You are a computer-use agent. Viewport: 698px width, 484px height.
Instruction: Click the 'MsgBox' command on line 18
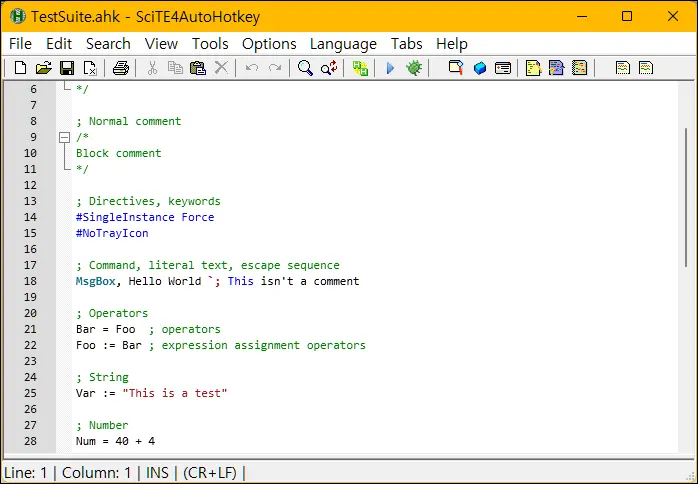point(96,281)
